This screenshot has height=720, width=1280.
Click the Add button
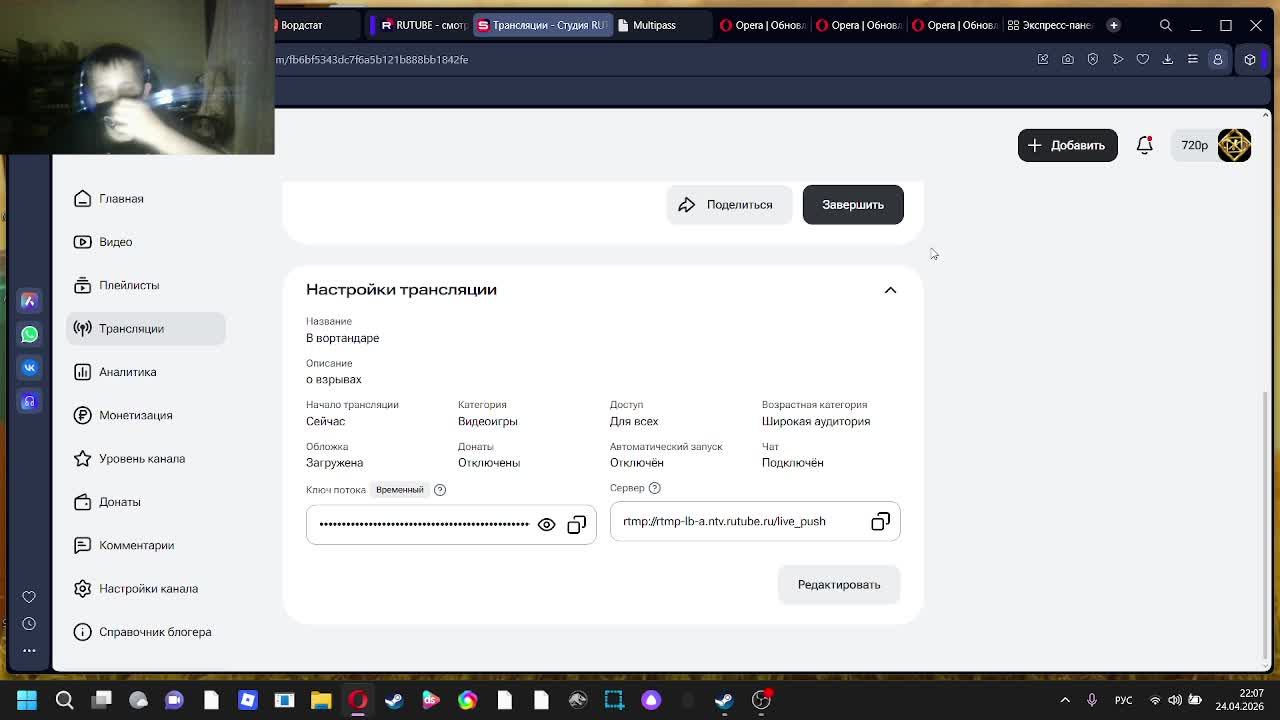pyautogui.click(x=1068, y=145)
